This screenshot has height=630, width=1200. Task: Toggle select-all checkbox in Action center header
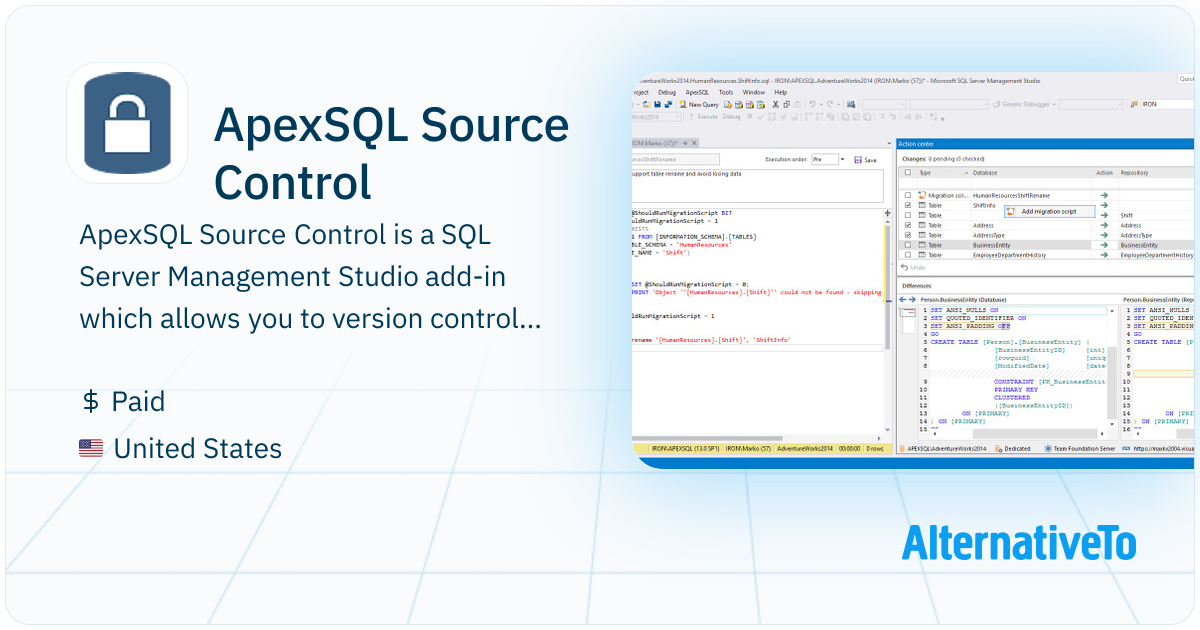[908, 172]
